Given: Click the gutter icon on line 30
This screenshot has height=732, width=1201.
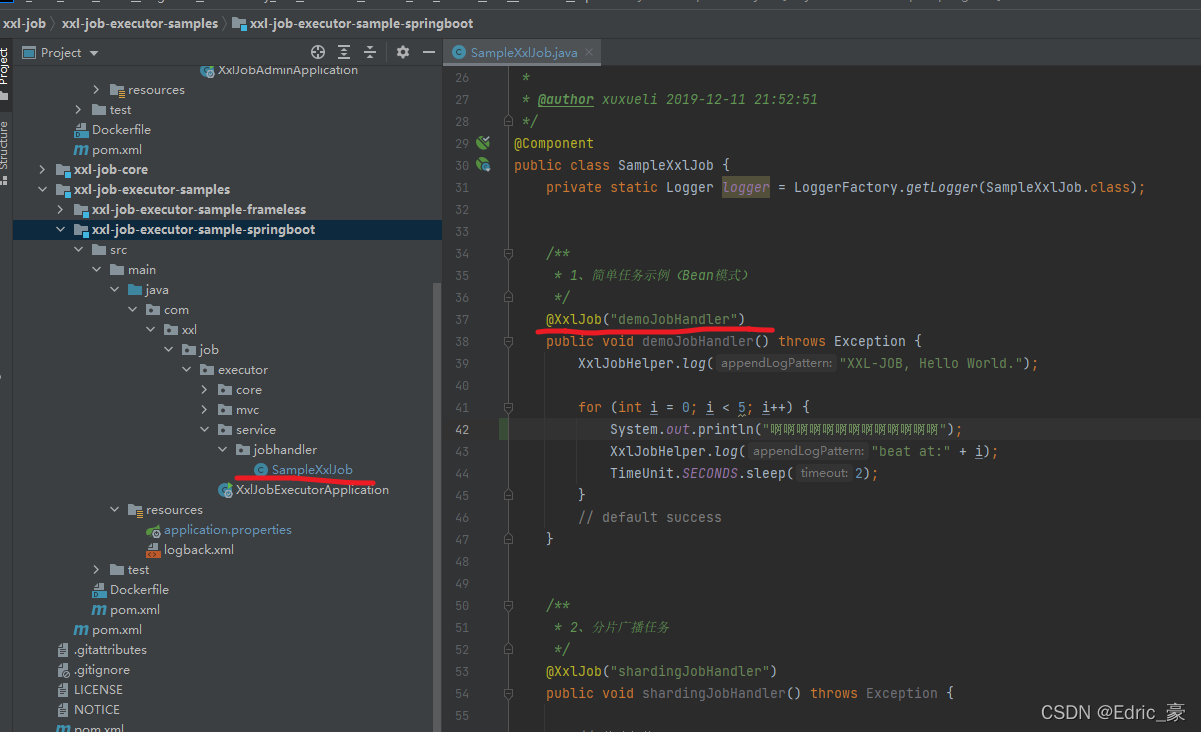Looking at the screenshot, I should coord(483,165).
